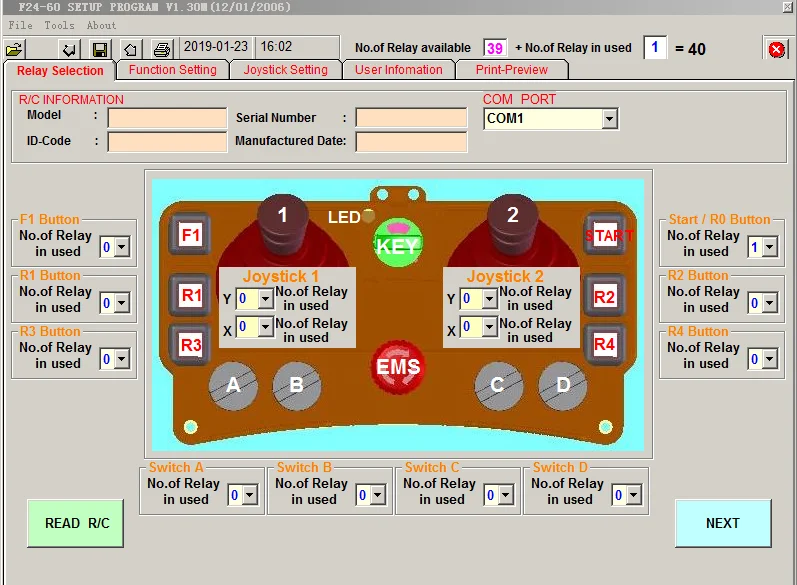Open Joystick 2 Y relay dropdown

(489, 299)
